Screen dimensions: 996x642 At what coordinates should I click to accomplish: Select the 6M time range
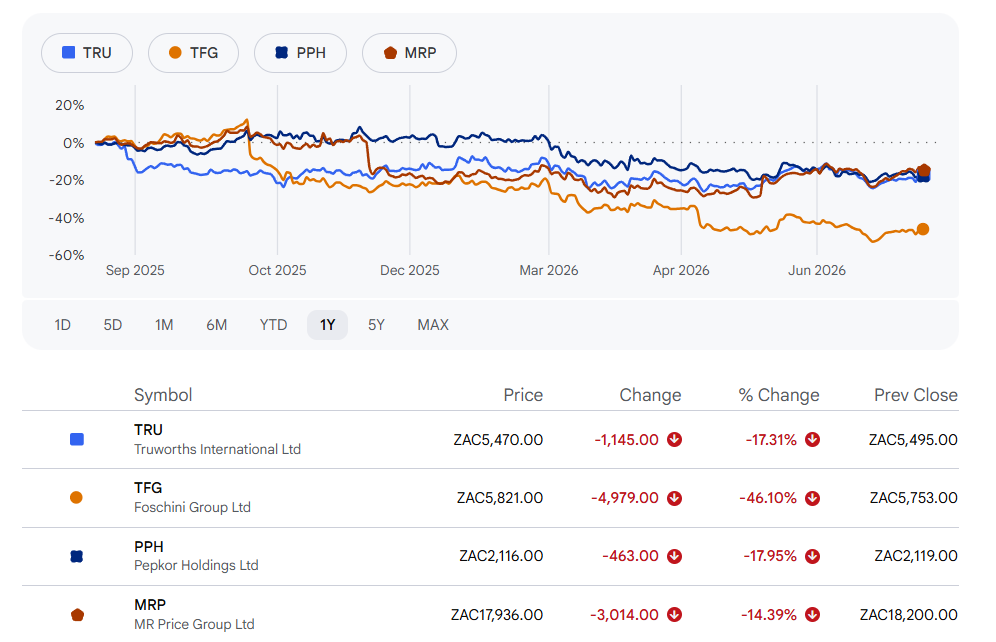[x=217, y=325]
